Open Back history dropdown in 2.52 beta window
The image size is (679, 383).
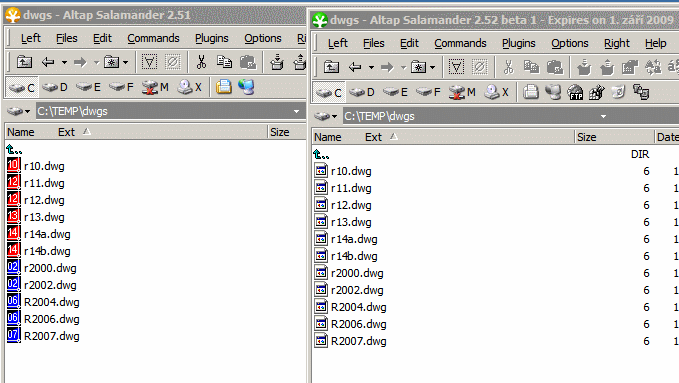[371, 68]
